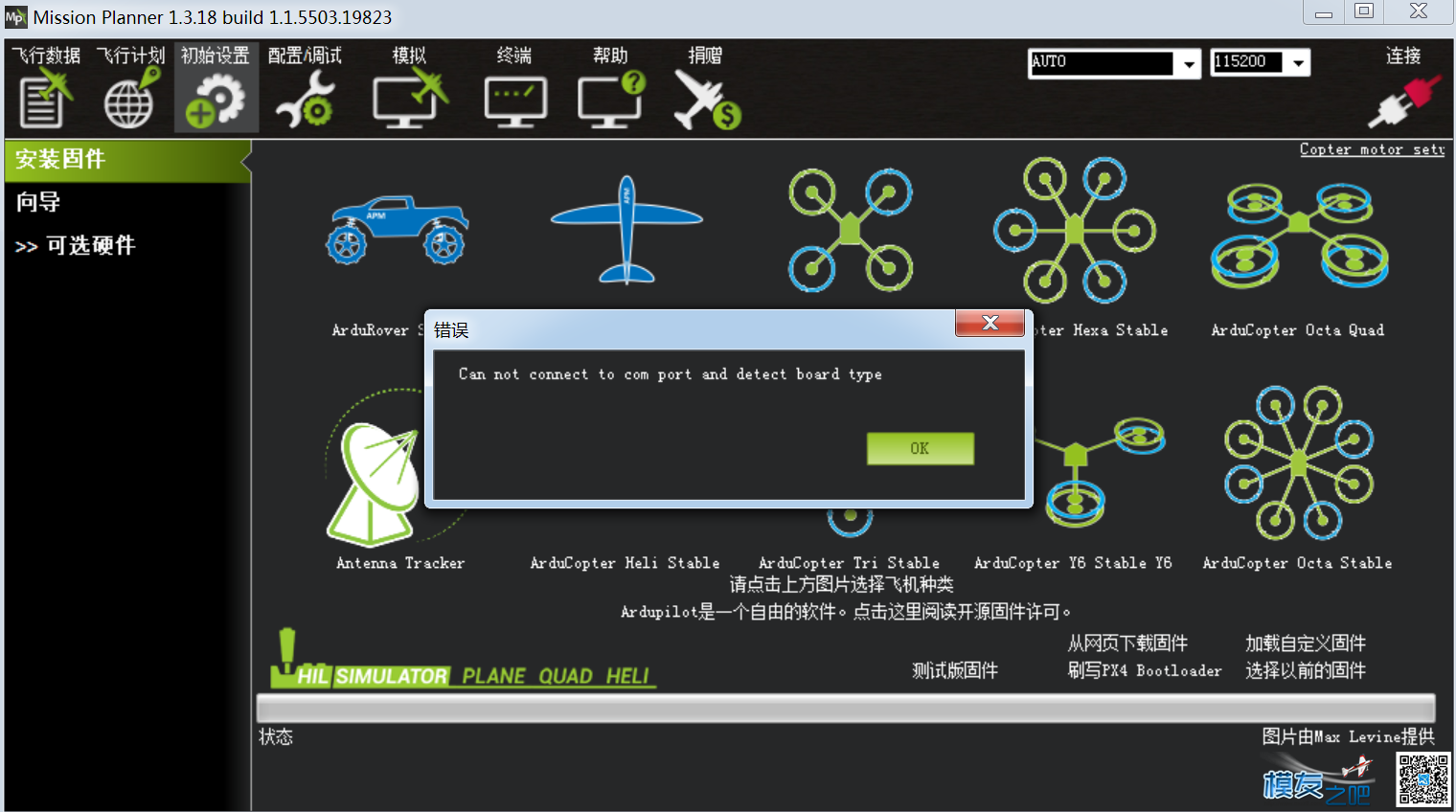The image size is (1456, 812).
Task: Open the 帮助 help screen
Action: [610, 87]
